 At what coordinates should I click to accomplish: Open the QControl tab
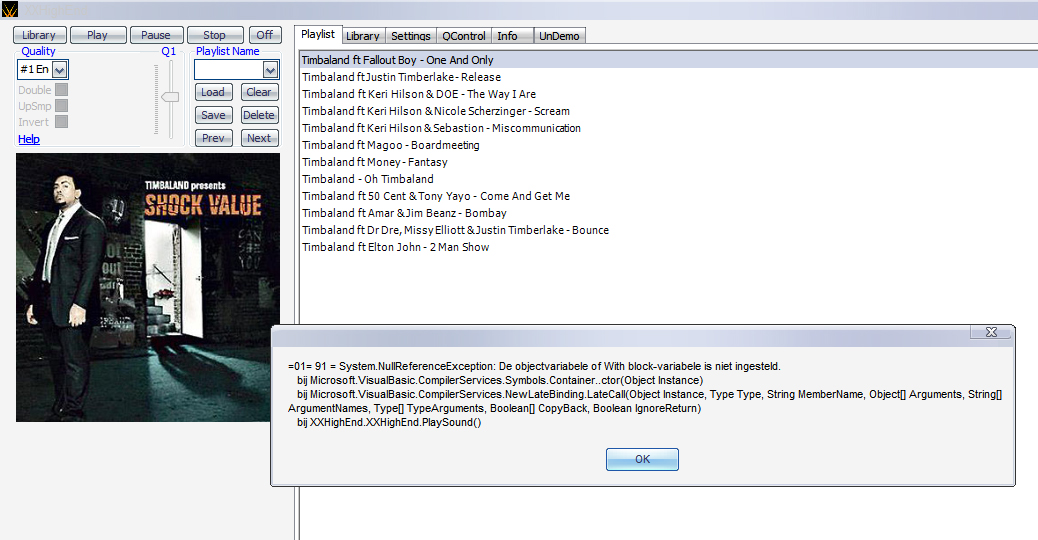point(464,36)
